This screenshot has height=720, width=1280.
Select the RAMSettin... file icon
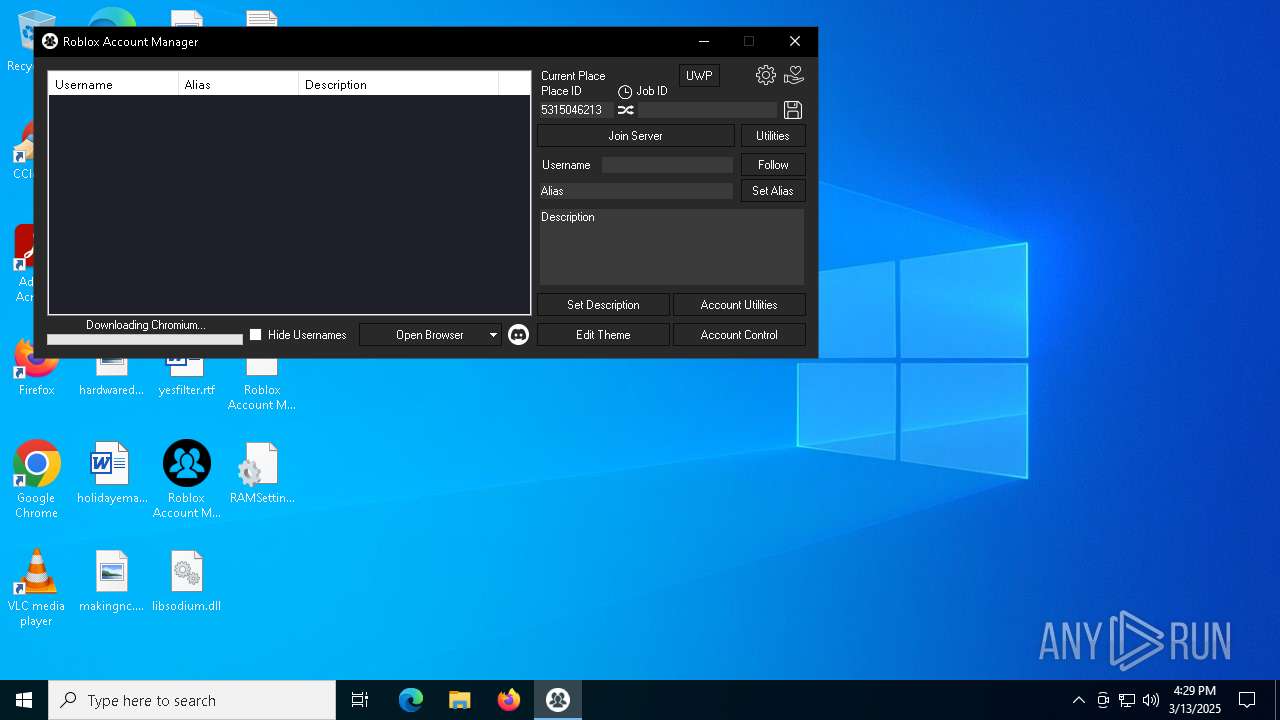coord(261,473)
